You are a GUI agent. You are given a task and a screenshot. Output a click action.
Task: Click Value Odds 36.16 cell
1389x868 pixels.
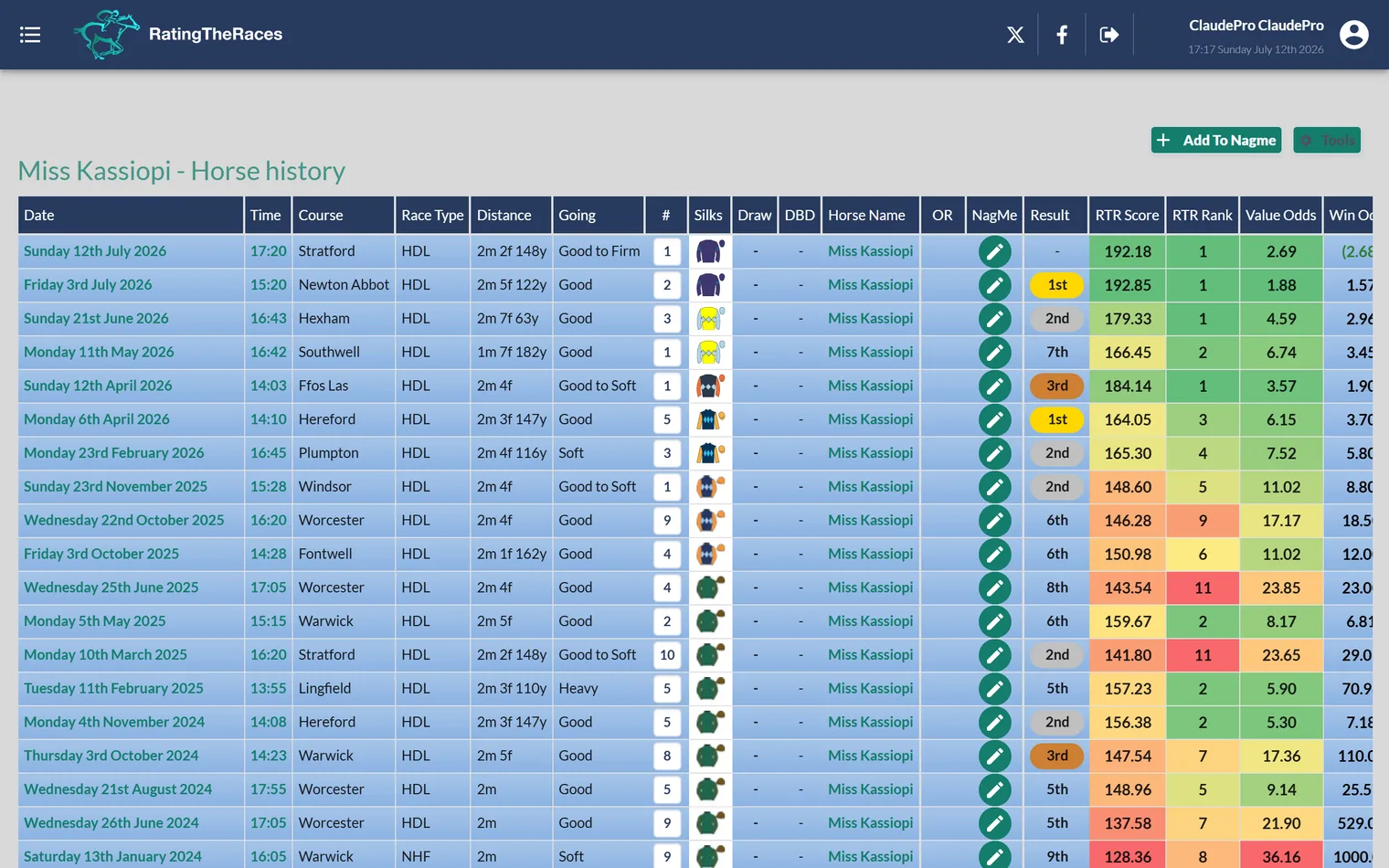coord(1281,857)
